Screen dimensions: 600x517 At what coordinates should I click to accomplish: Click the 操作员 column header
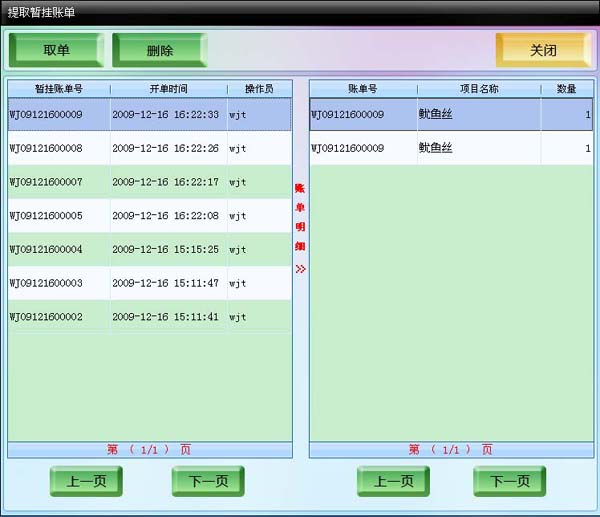(x=258, y=89)
